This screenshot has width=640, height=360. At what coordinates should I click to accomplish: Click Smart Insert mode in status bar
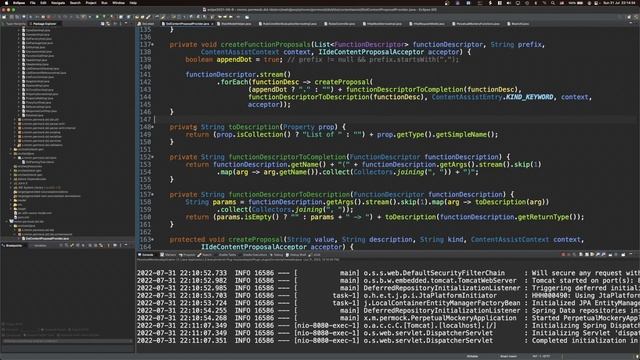509,356
